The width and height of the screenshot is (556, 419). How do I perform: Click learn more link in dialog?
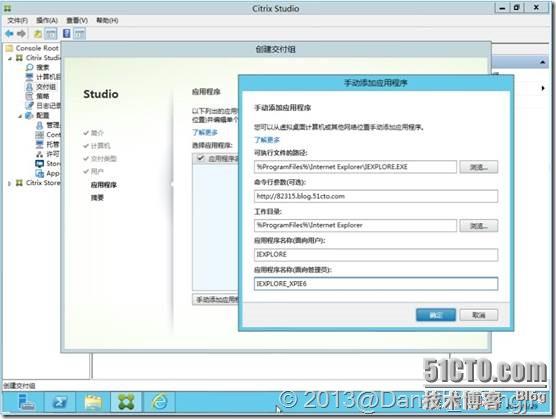point(267,140)
